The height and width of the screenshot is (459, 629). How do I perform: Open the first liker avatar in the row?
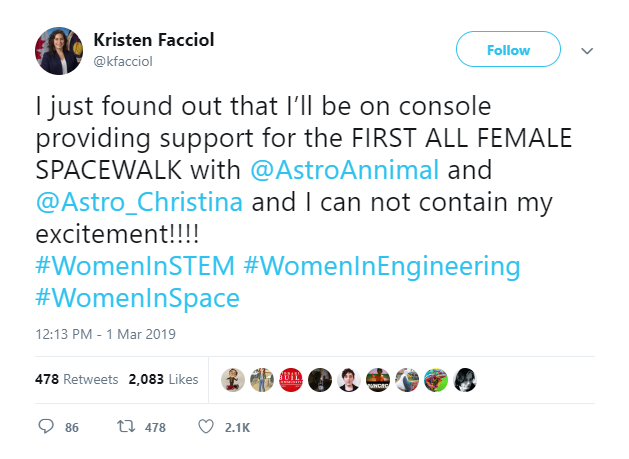pos(232,380)
